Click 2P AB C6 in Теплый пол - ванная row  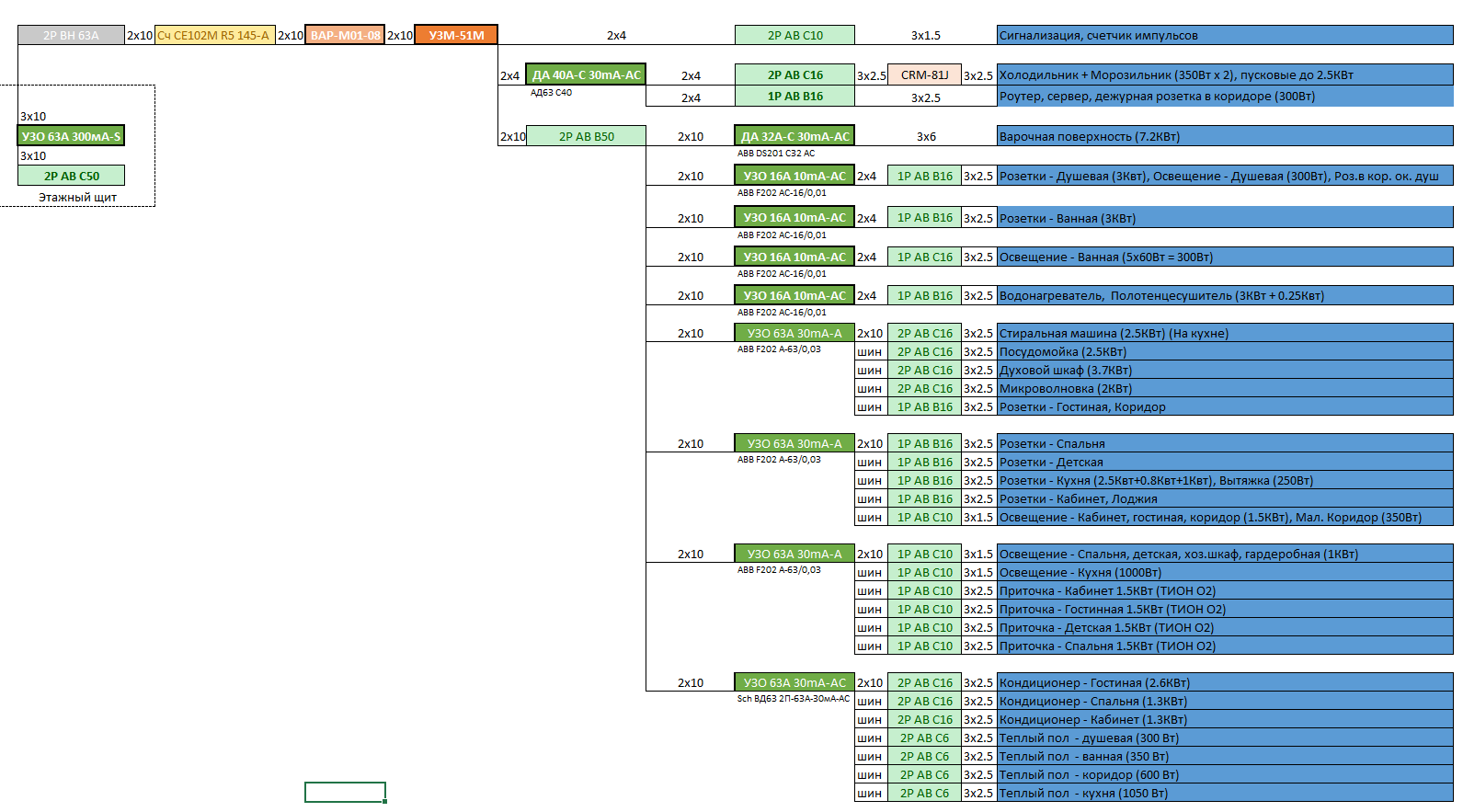click(x=924, y=756)
